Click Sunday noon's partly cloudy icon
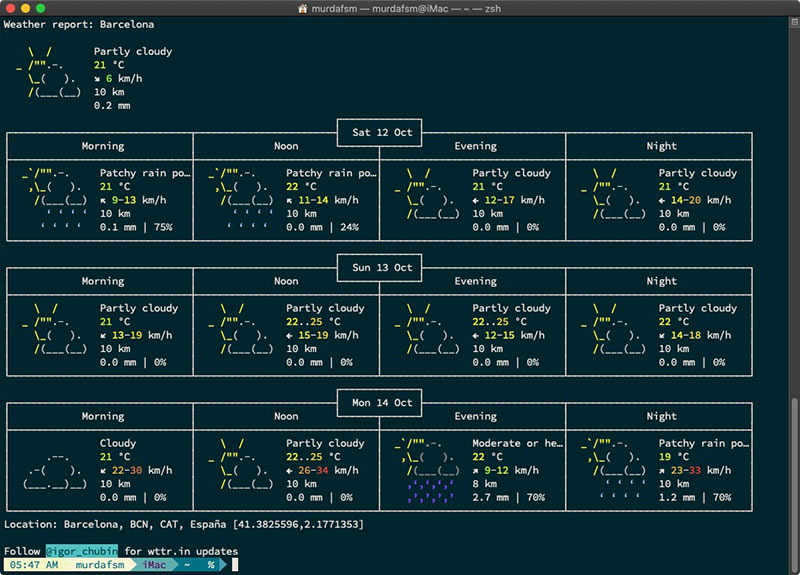Image resolution: width=800 pixels, height=575 pixels. pos(241,328)
